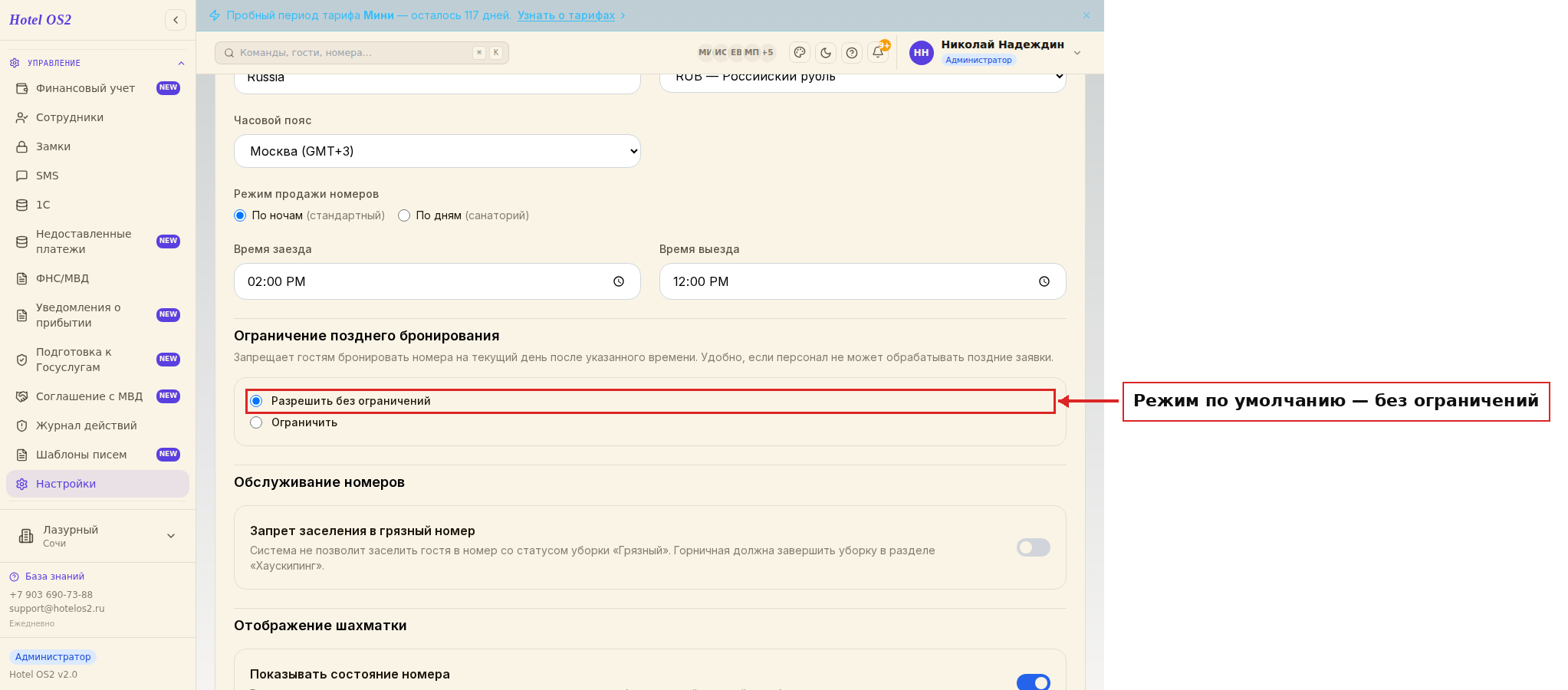Click the МП staff avatar
Image resolution: width=1568 pixels, height=690 pixels.
click(751, 52)
